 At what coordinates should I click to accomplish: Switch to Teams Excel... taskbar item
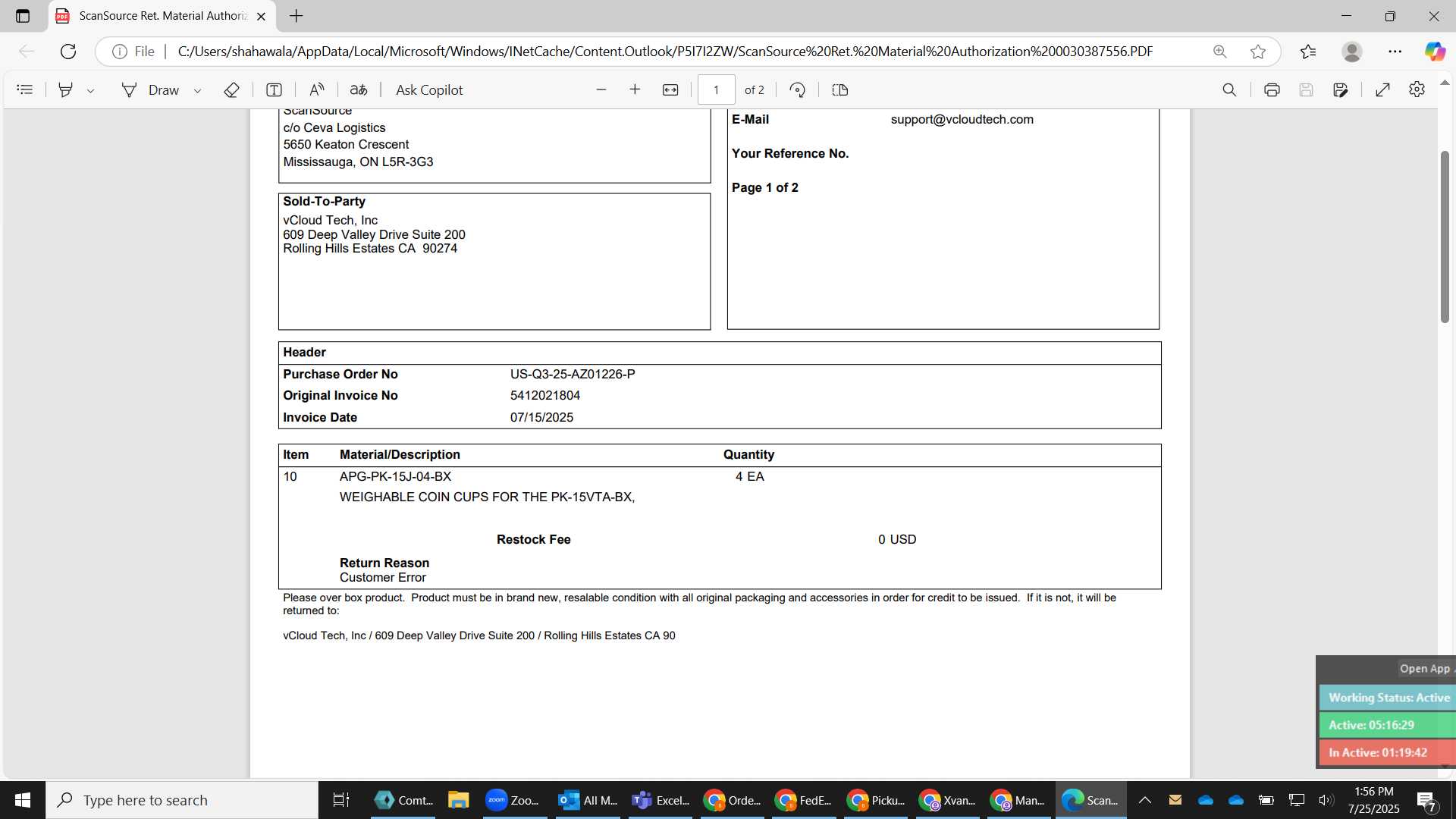661,800
